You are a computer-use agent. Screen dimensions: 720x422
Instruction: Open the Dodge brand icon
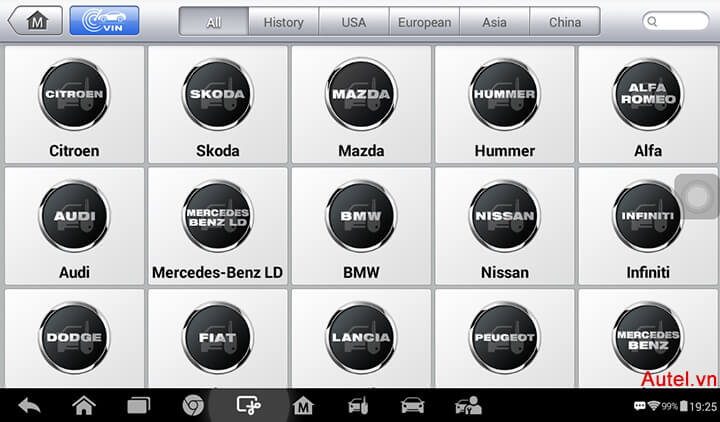click(74, 338)
